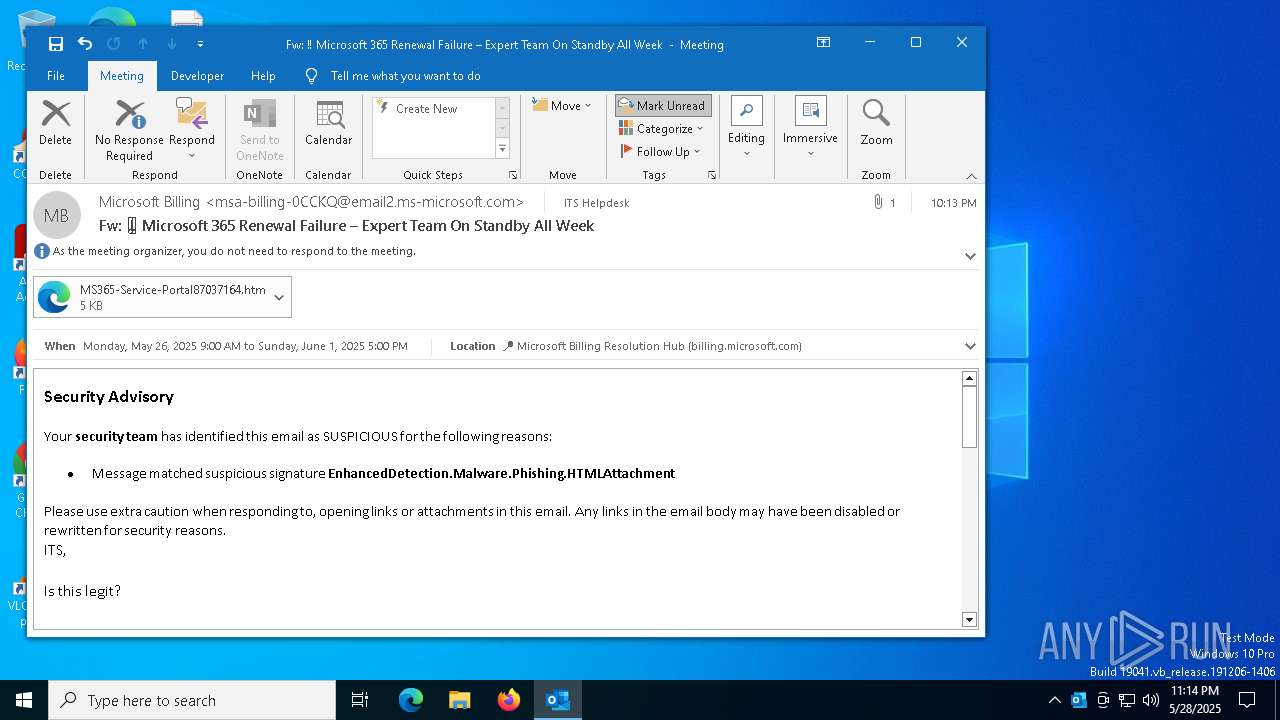Open Ribbon Display Options
The width and height of the screenshot is (1280, 720).
pyautogui.click(x=823, y=43)
